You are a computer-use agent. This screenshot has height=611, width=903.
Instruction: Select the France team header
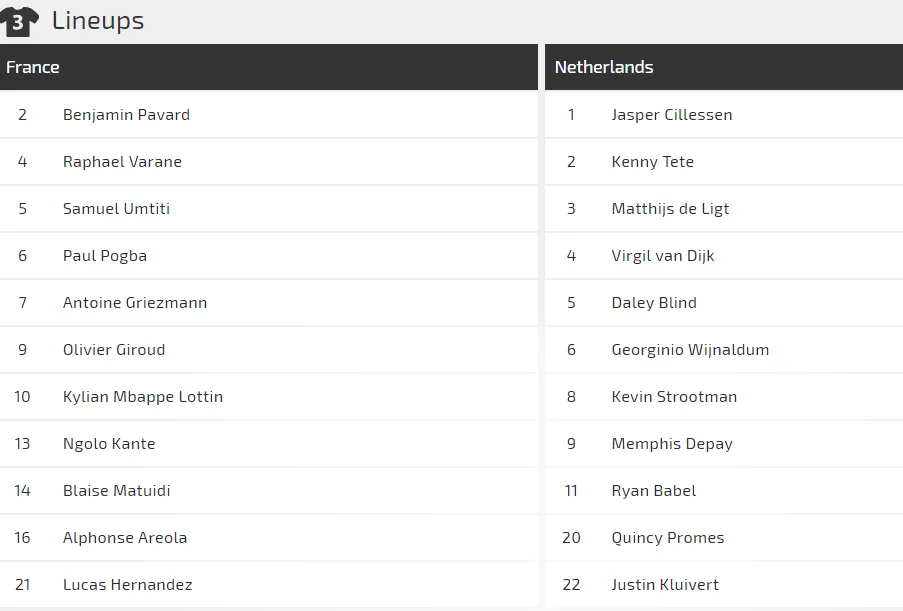[x=33, y=67]
